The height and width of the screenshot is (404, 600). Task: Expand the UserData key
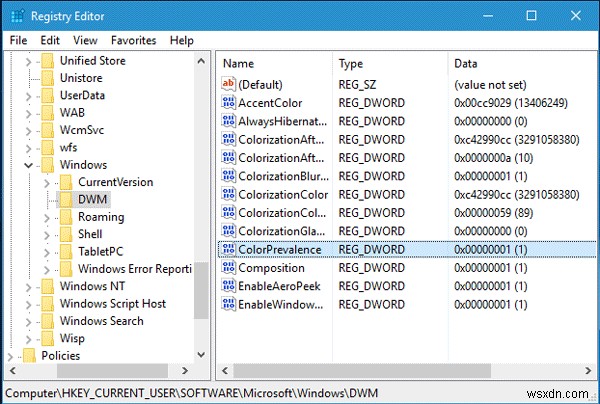28,96
